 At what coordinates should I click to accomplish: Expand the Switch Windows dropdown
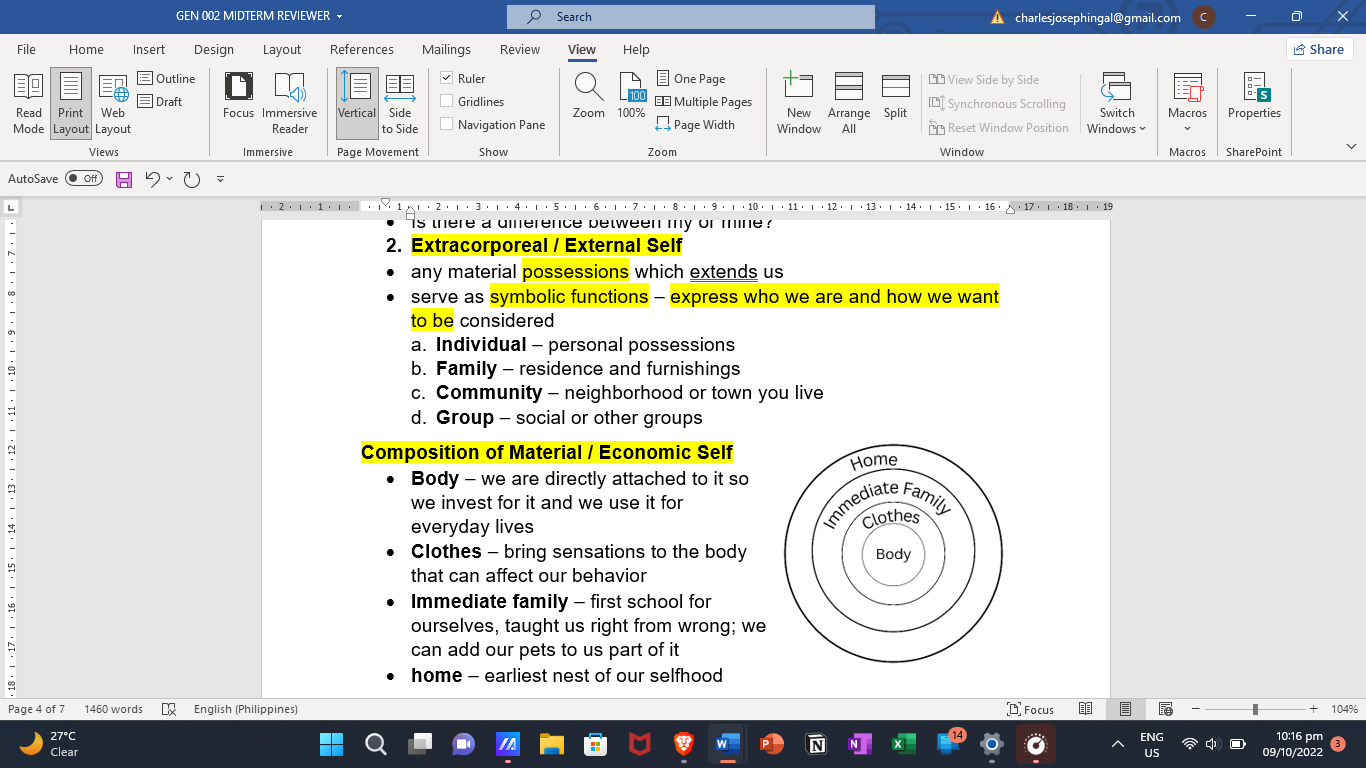tap(1116, 103)
